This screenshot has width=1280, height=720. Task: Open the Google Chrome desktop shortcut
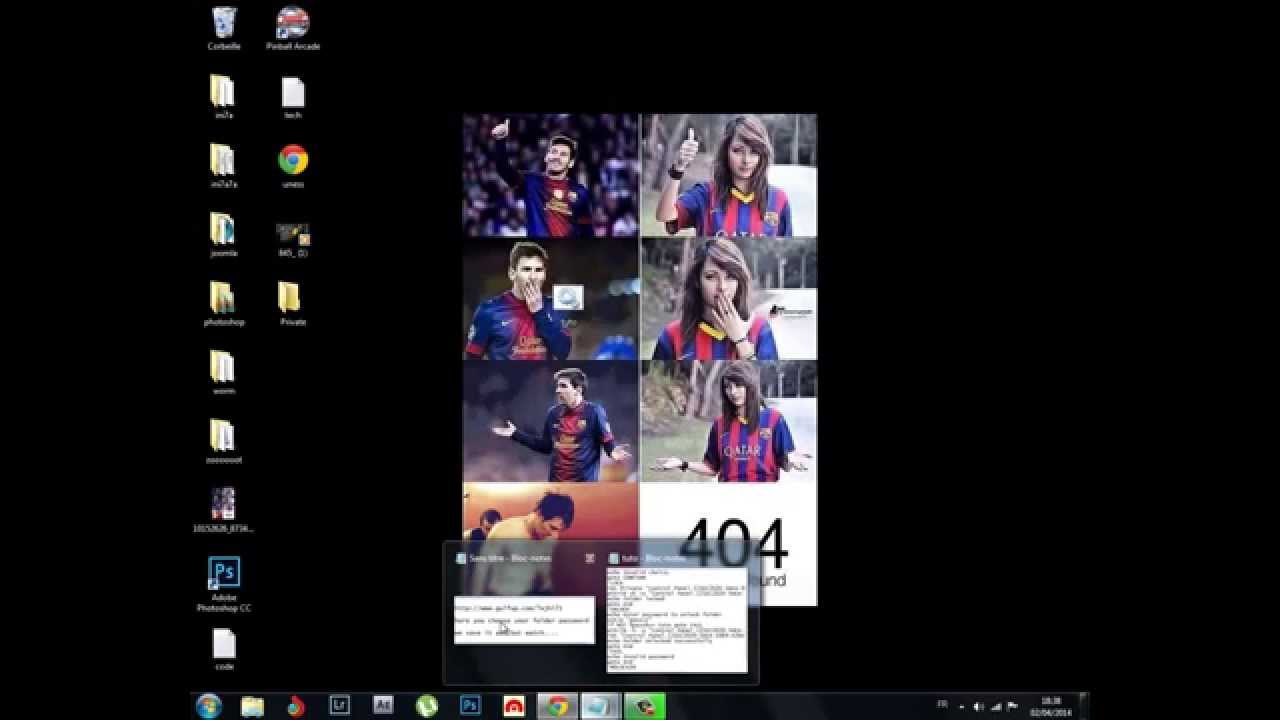click(x=292, y=166)
